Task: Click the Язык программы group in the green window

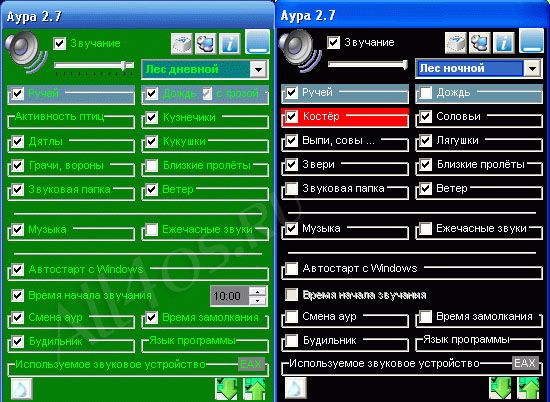Action: [x=205, y=345]
